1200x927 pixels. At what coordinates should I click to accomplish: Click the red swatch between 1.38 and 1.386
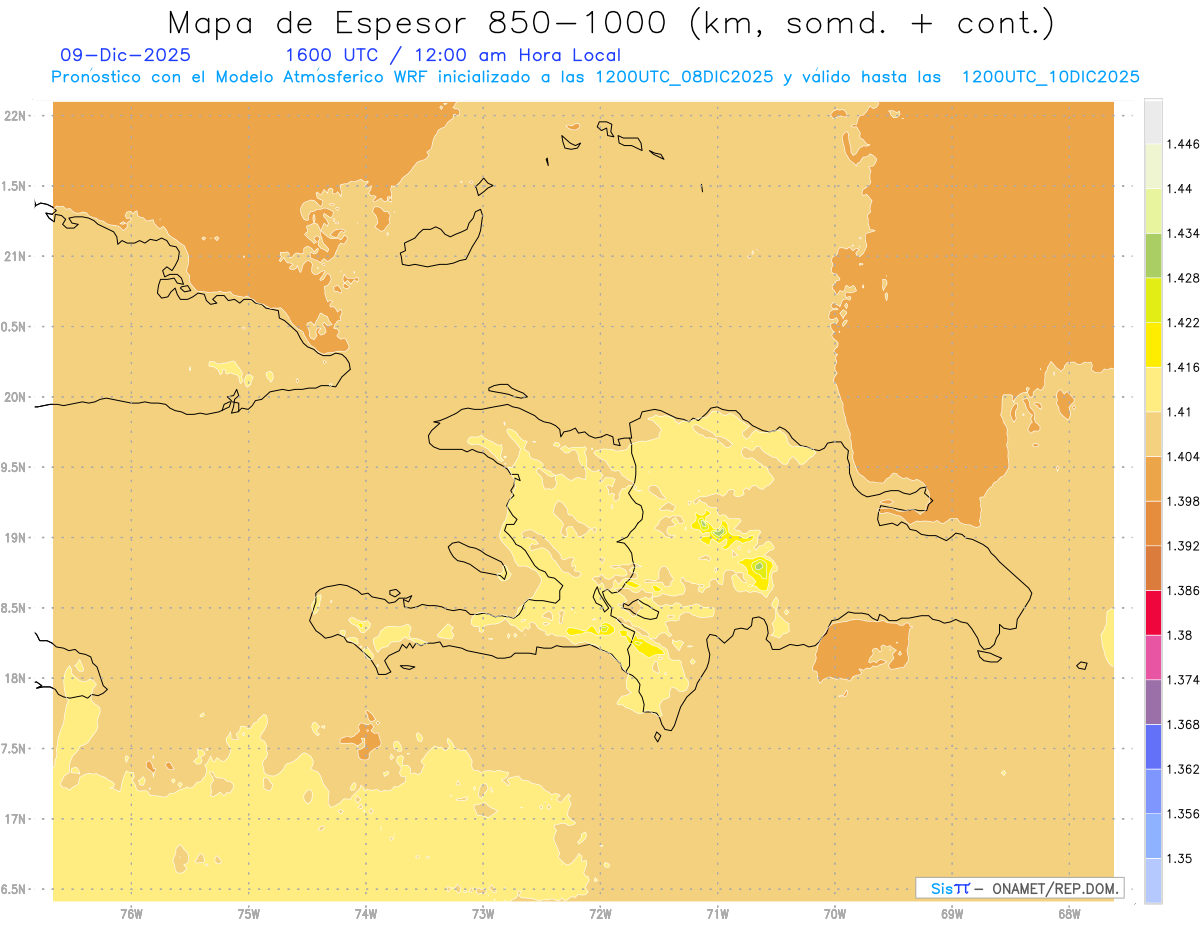tap(1153, 612)
